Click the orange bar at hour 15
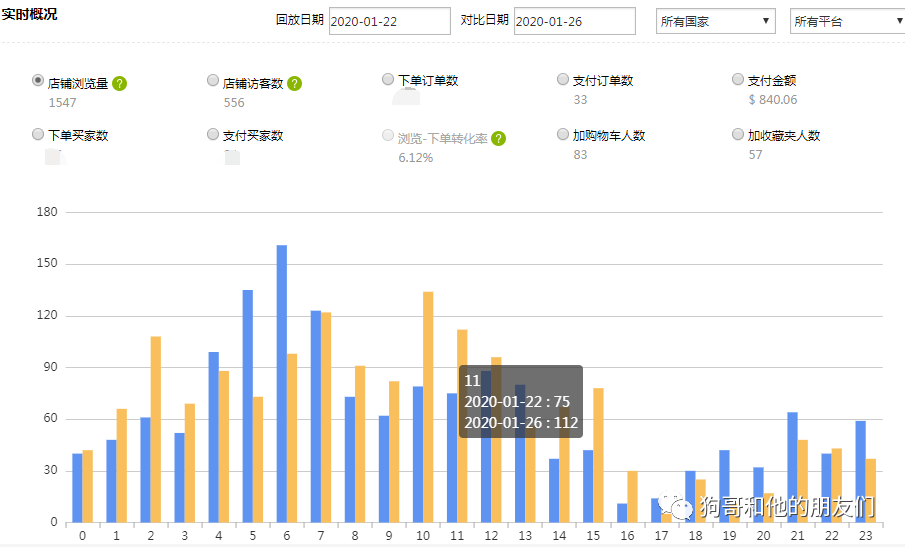 (x=599, y=455)
